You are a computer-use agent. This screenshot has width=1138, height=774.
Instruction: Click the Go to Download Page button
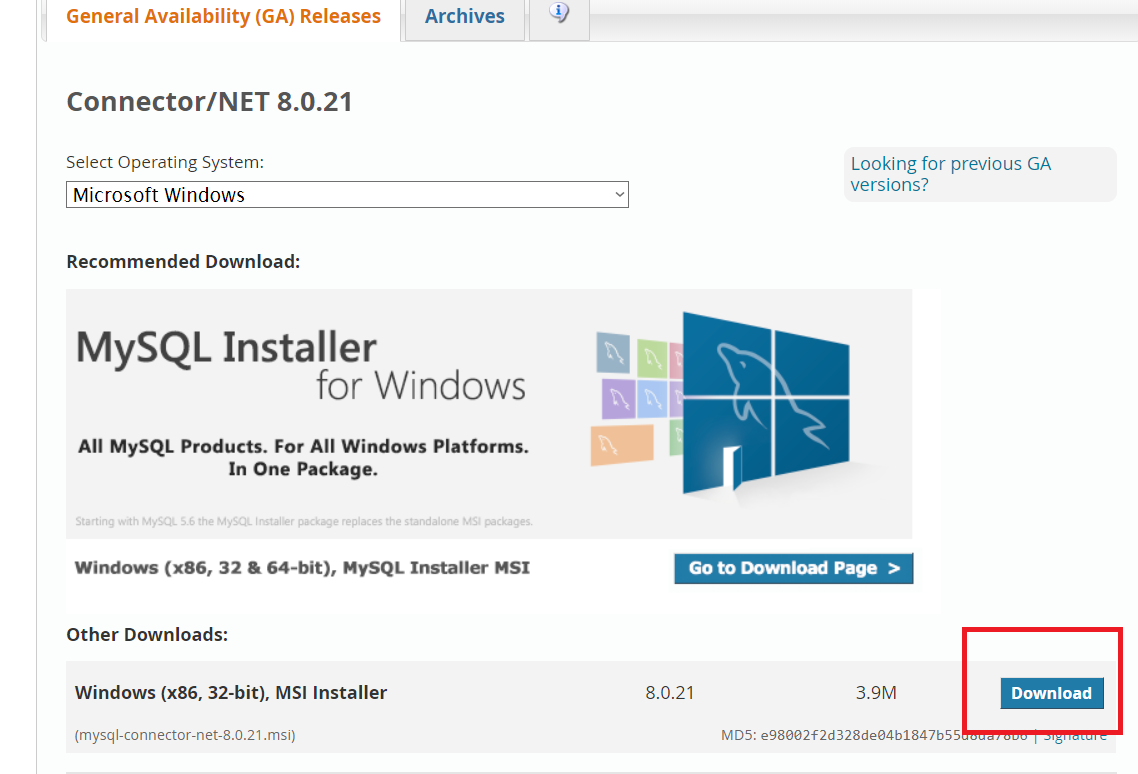coord(793,568)
